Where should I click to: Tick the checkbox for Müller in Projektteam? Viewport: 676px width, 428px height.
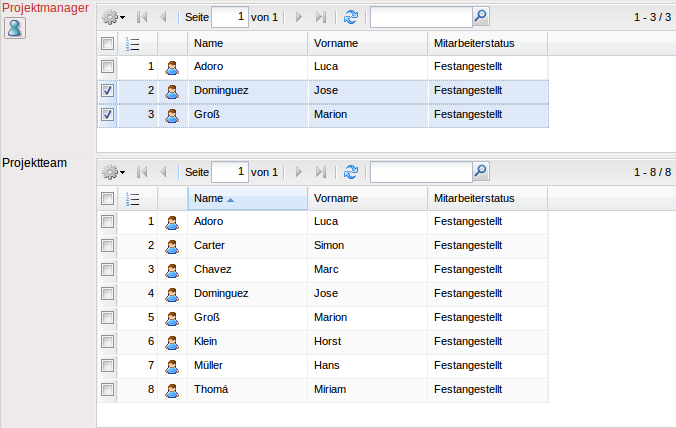pos(108,366)
